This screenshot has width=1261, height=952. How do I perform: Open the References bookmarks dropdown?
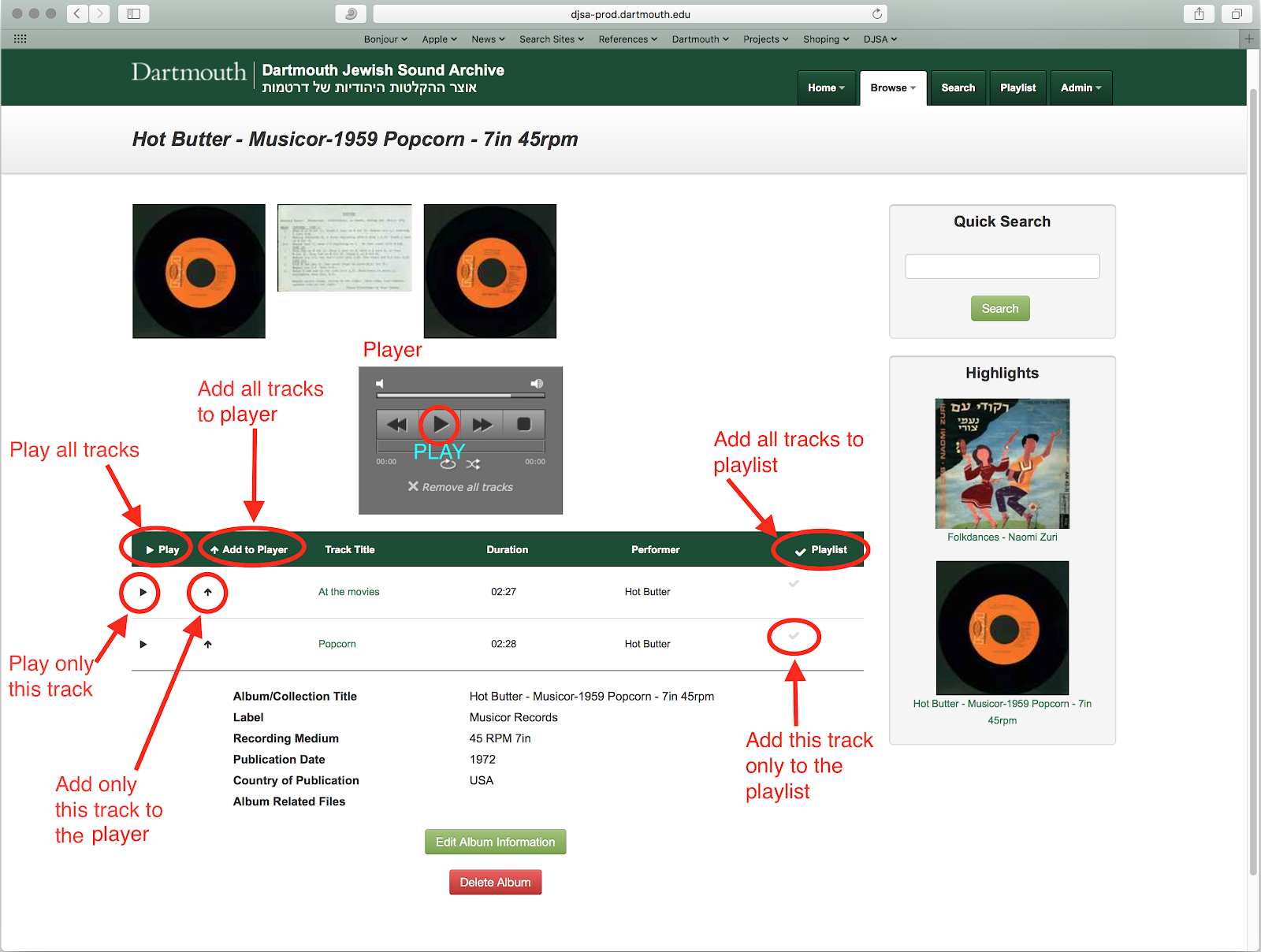(x=627, y=39)
